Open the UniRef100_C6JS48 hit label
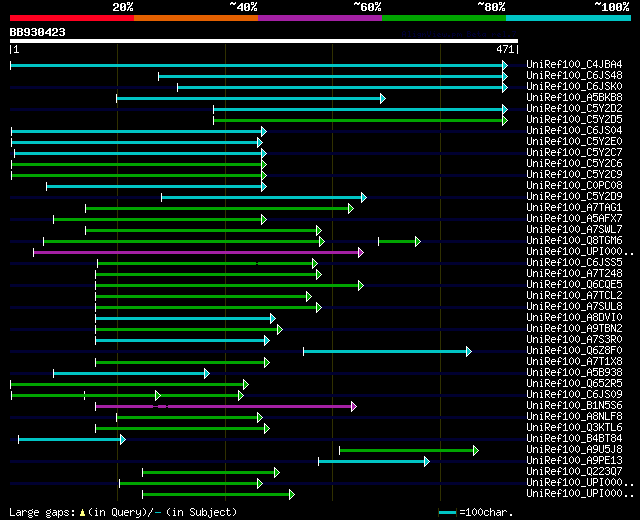The height and width of the screenshot is (520, 640). [574, 76]
